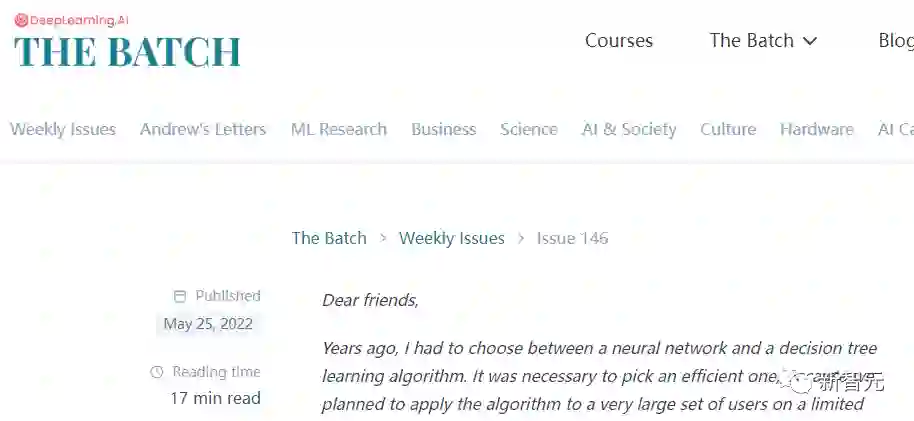The height and width of the screenshot is (421, 914).
Task: Open Andrew's Letters category tab
Action: (x=203, y=129)
